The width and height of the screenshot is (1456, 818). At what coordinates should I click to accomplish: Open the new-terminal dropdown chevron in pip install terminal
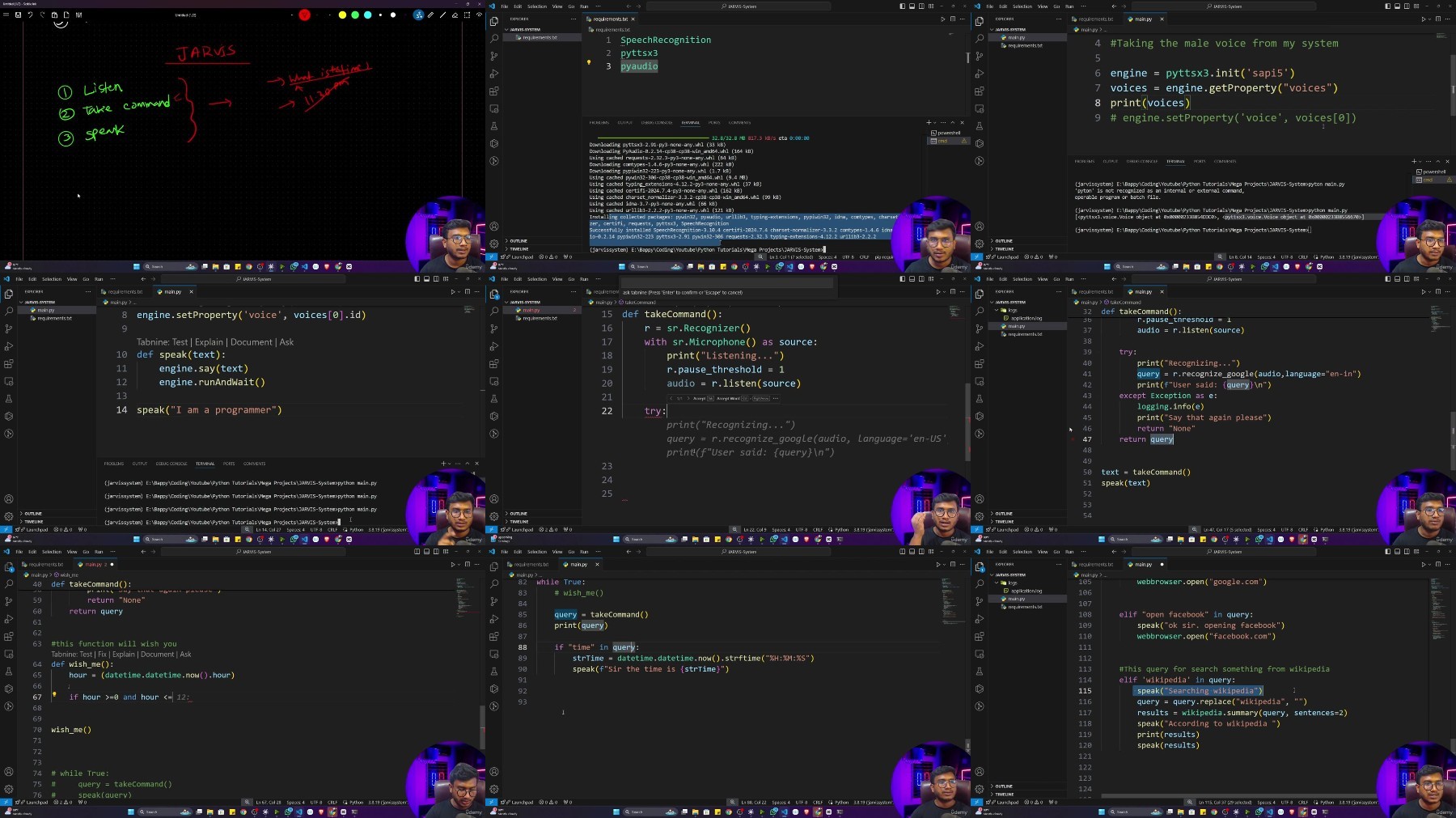point(934,122)
